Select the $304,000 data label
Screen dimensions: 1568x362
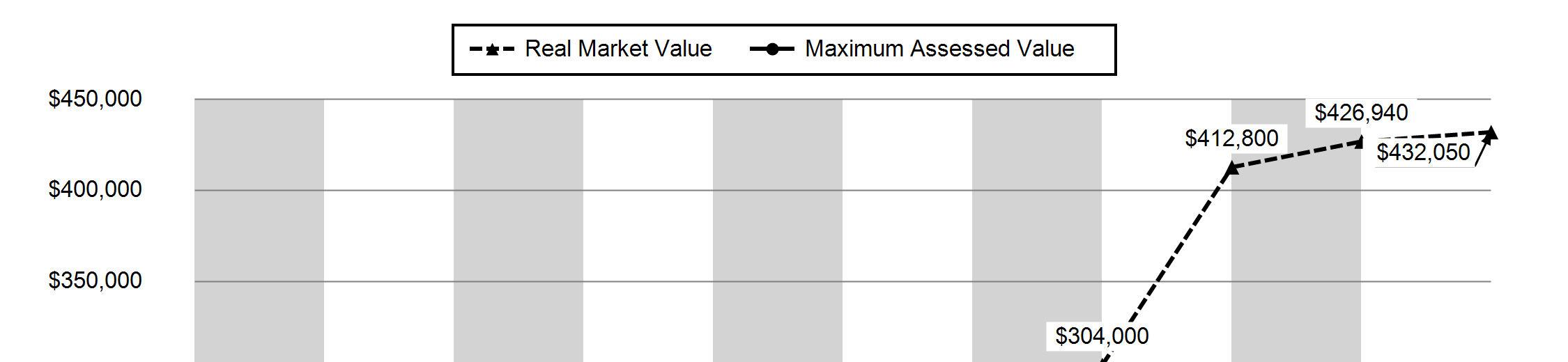(1102, 336)
